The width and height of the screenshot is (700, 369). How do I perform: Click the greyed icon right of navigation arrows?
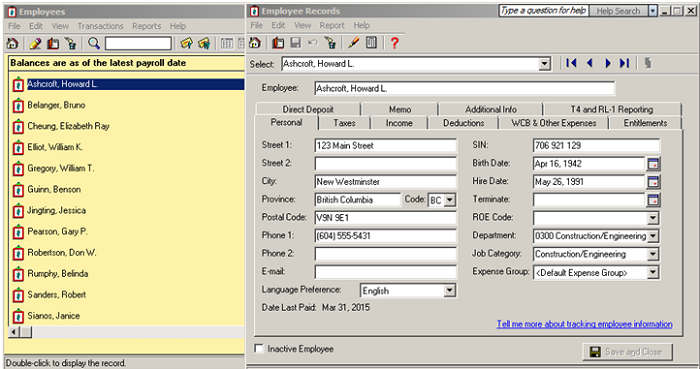coord(648,63)
